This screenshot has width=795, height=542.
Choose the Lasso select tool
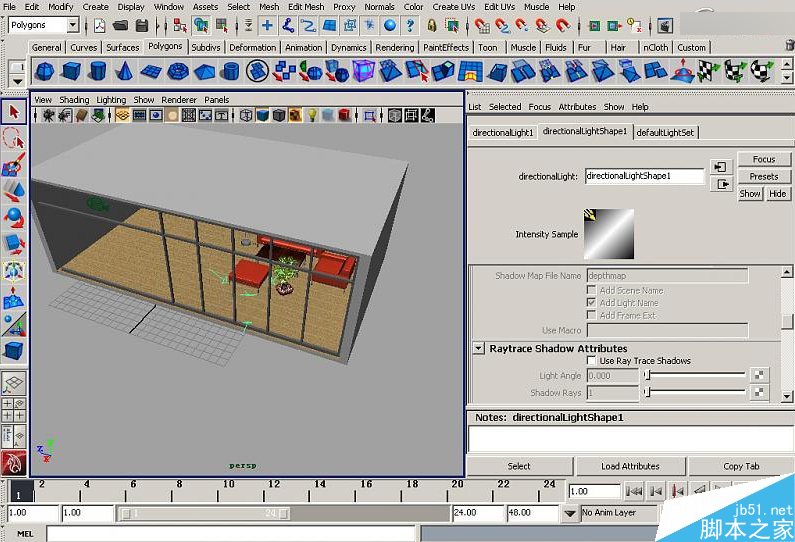click(x=13, y=138)
